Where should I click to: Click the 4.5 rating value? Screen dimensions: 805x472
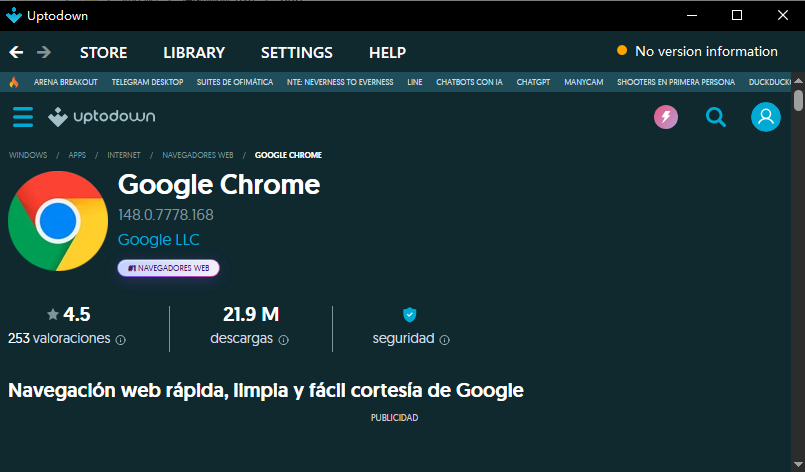pyautogui.click(x=76, y=314)
